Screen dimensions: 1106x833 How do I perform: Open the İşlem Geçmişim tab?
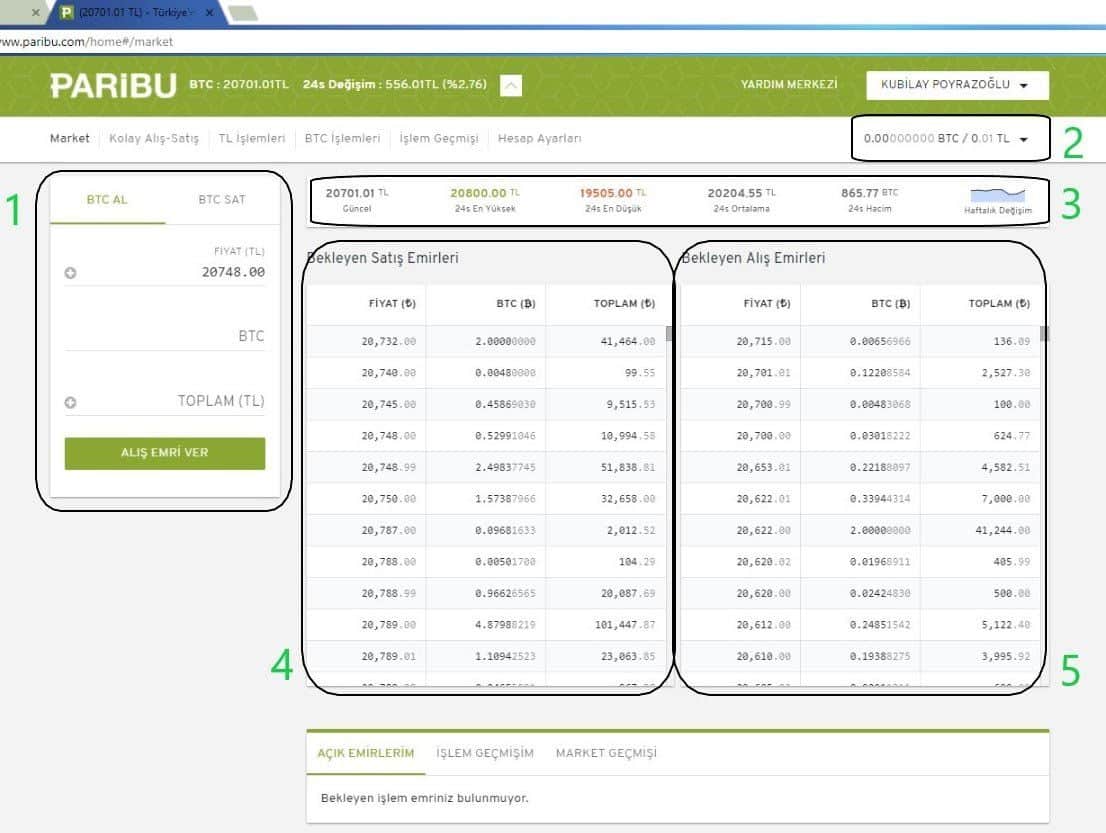pos(484,753)
